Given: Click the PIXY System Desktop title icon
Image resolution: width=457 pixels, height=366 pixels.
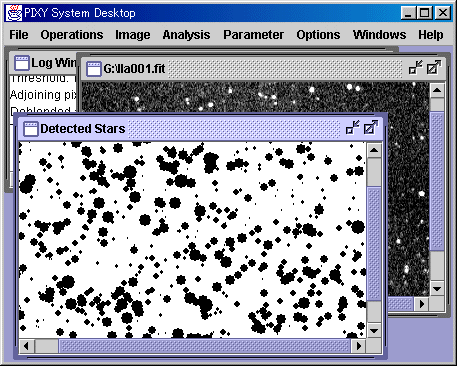Looking at the screenshot, I should [14, 13].
